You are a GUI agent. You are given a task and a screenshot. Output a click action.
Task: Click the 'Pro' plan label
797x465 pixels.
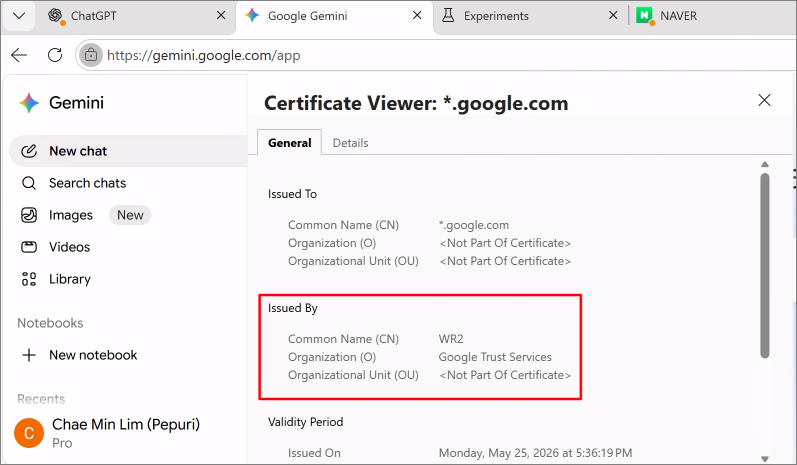point(62,443)
